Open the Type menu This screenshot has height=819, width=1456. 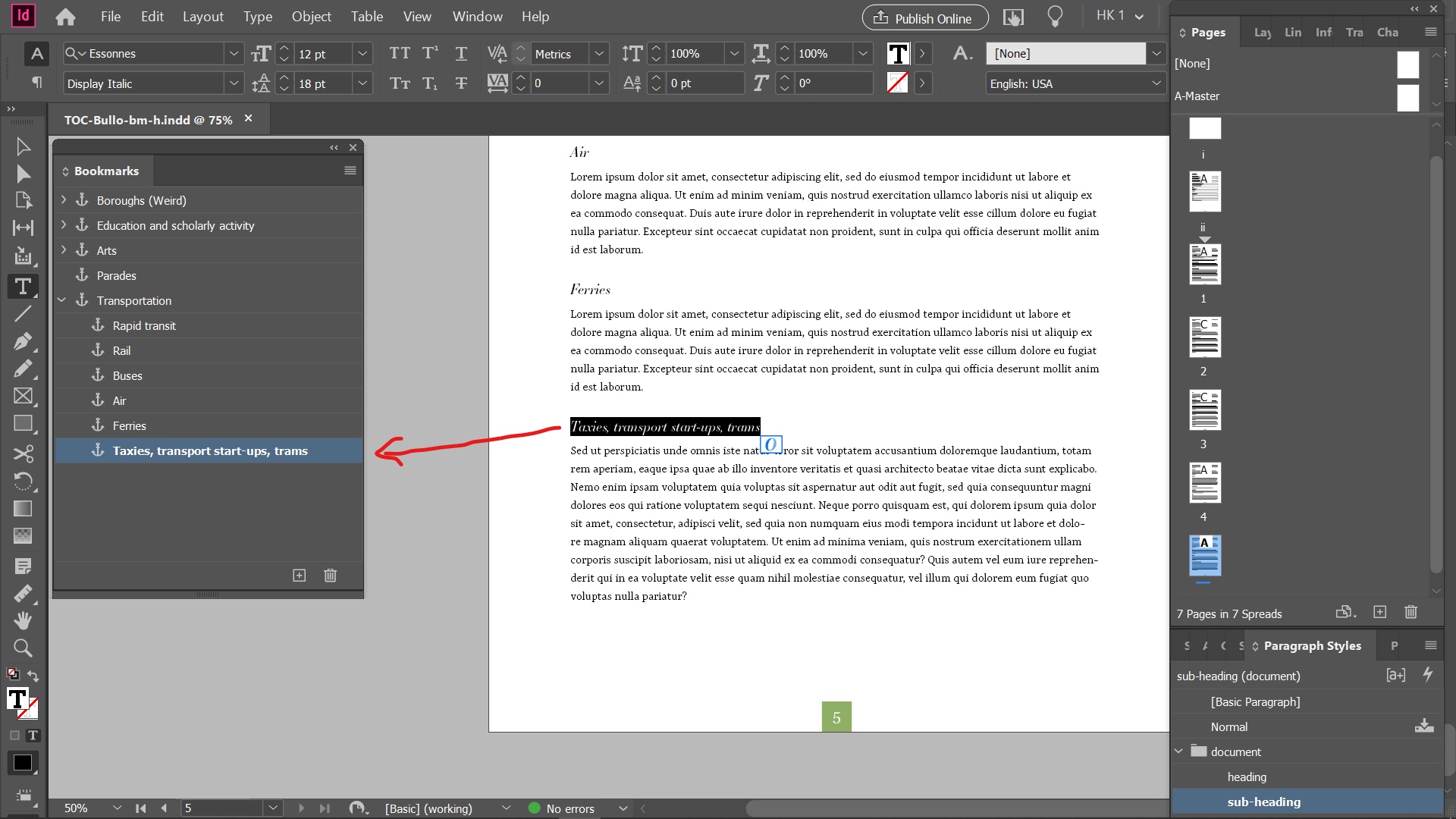pos(258,16)
